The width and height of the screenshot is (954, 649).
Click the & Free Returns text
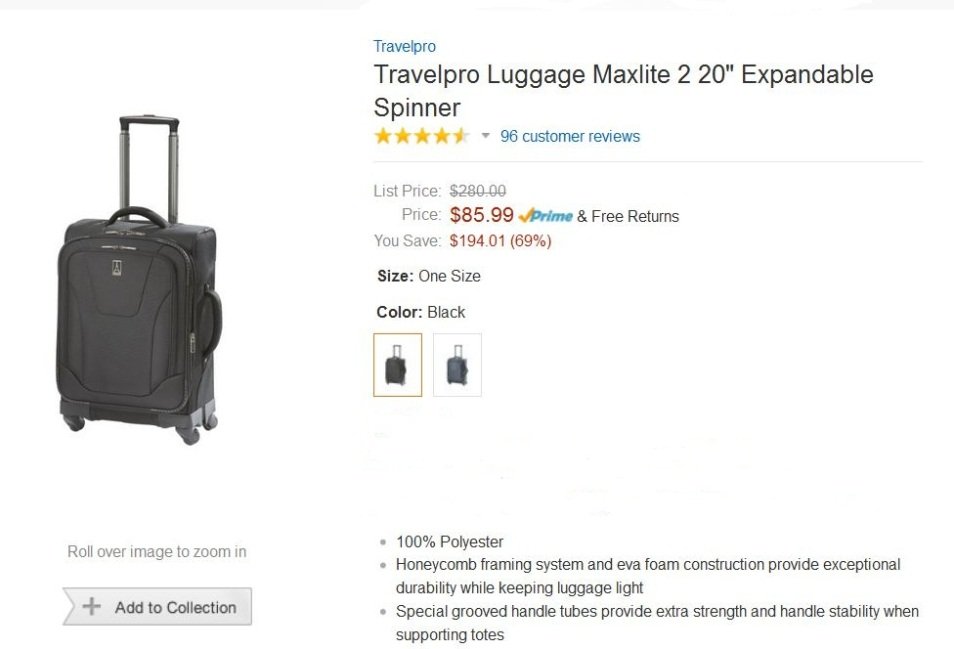pos(628,216)
